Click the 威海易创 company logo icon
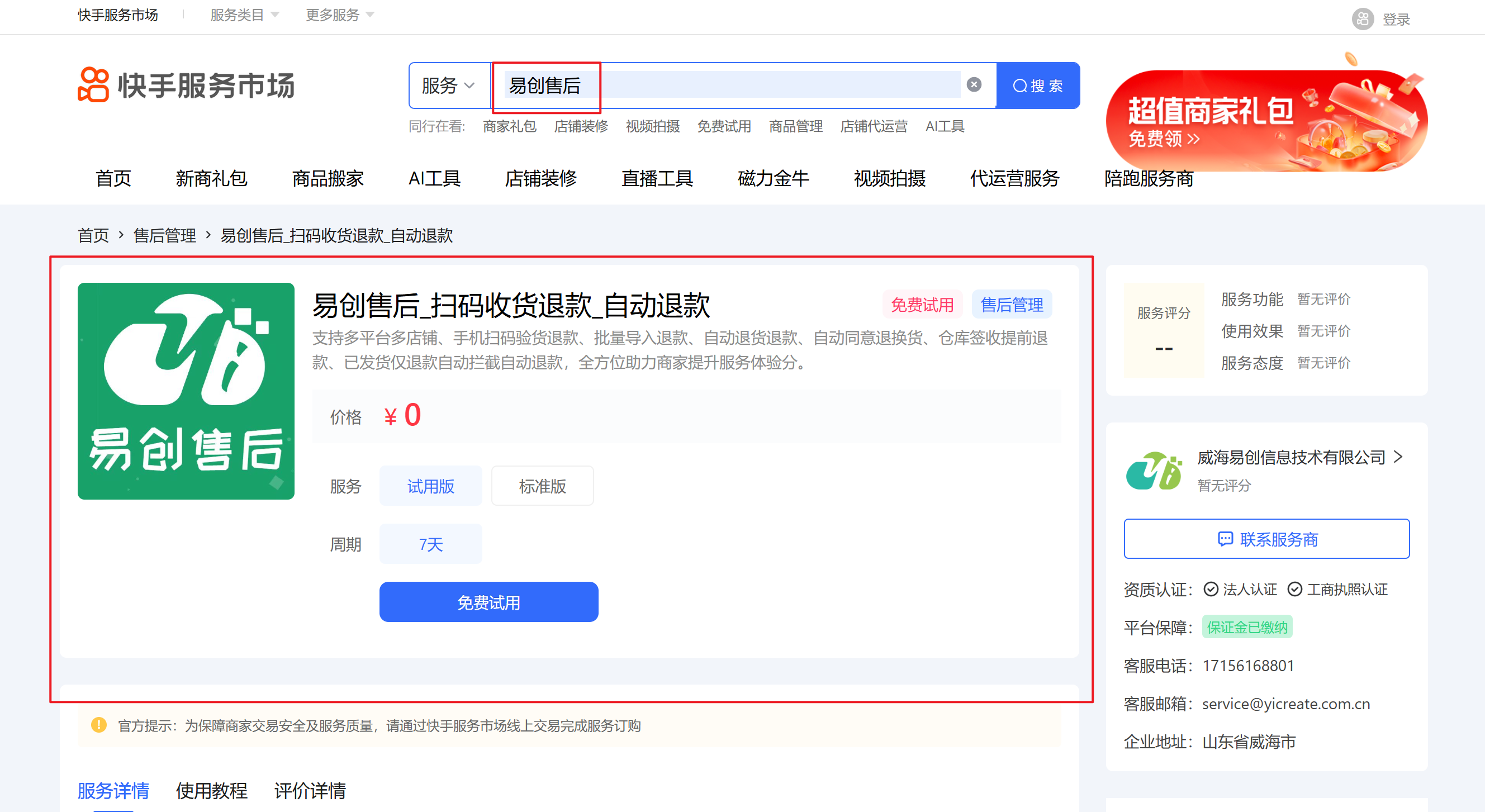The width and height of the screenshot is (1485, 812). tap(1154, 471)
